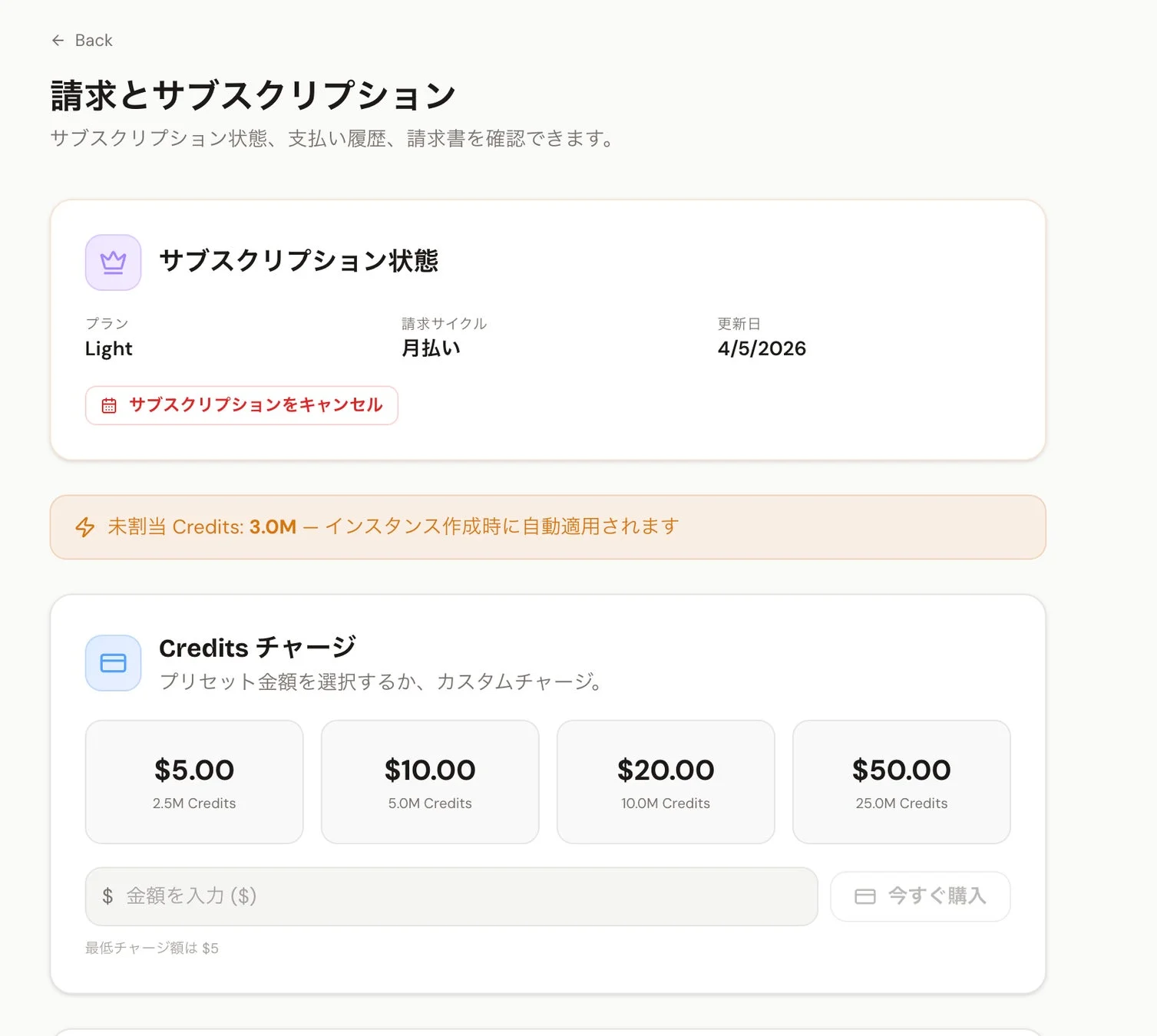This screenshot has width=1157, height=1036.
Task: Select the $10.00 credits preset
Action: [x=429, y=781]
